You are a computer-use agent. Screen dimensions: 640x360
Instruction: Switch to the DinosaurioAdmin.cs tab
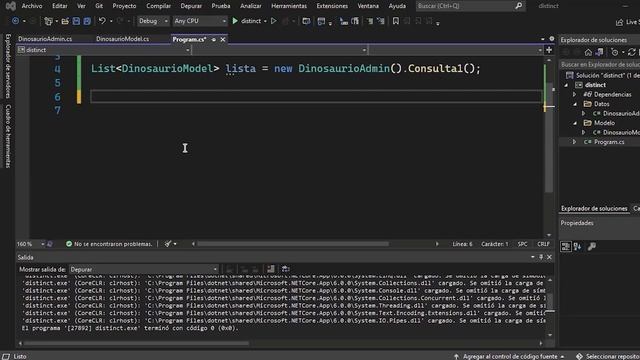[45, 39]
